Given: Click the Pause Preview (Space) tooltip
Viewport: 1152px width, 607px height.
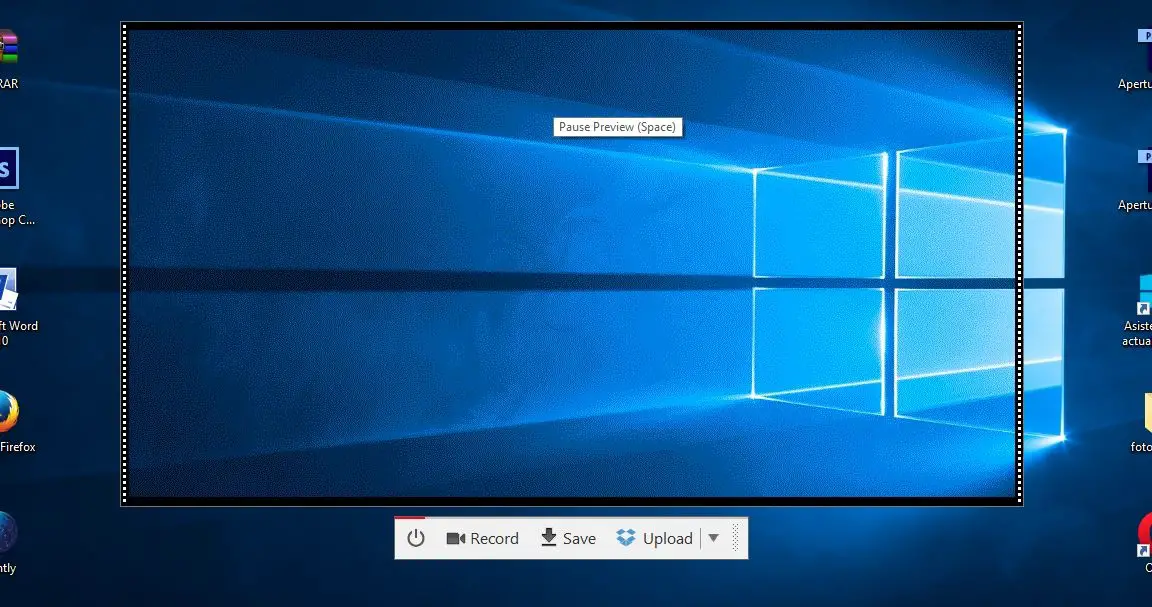Looking at the screenshot, I should pos(617,127).
